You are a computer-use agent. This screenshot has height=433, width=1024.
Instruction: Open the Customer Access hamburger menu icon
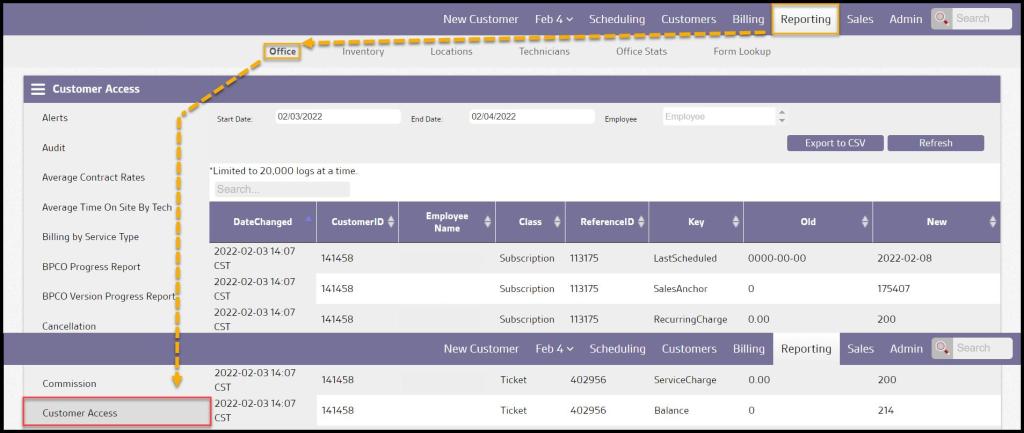(x=38, y=89)
